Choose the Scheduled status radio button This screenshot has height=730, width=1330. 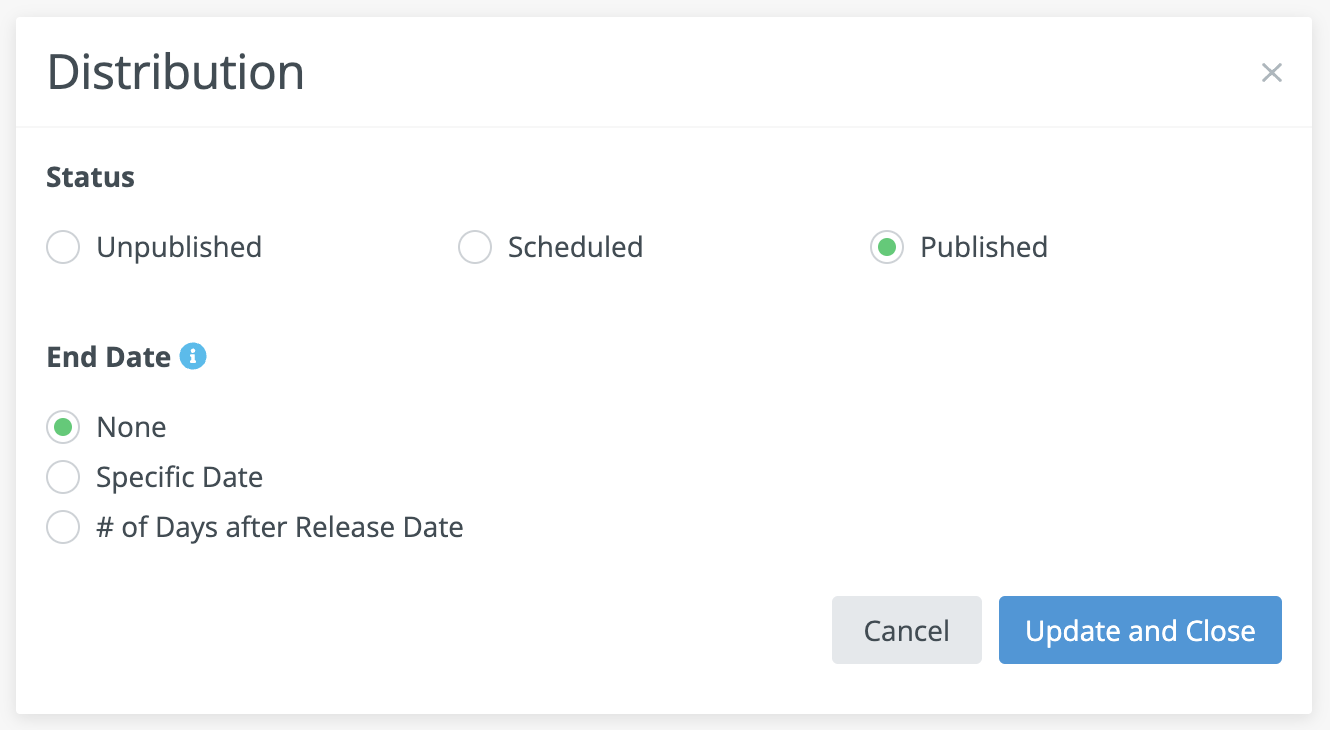click(x=475, y=247)
